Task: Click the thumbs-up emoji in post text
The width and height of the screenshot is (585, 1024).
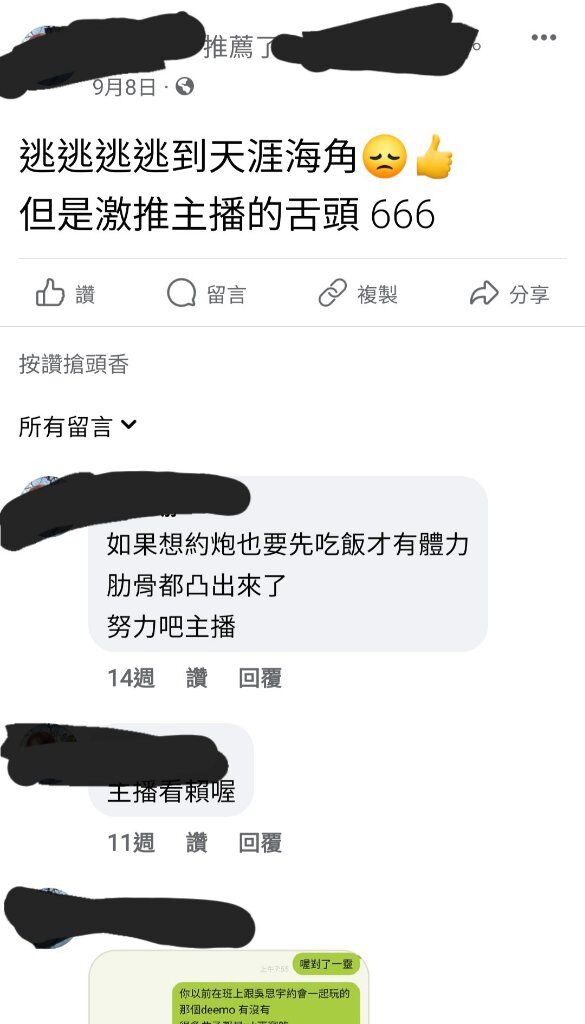Action: pos(434,157)
